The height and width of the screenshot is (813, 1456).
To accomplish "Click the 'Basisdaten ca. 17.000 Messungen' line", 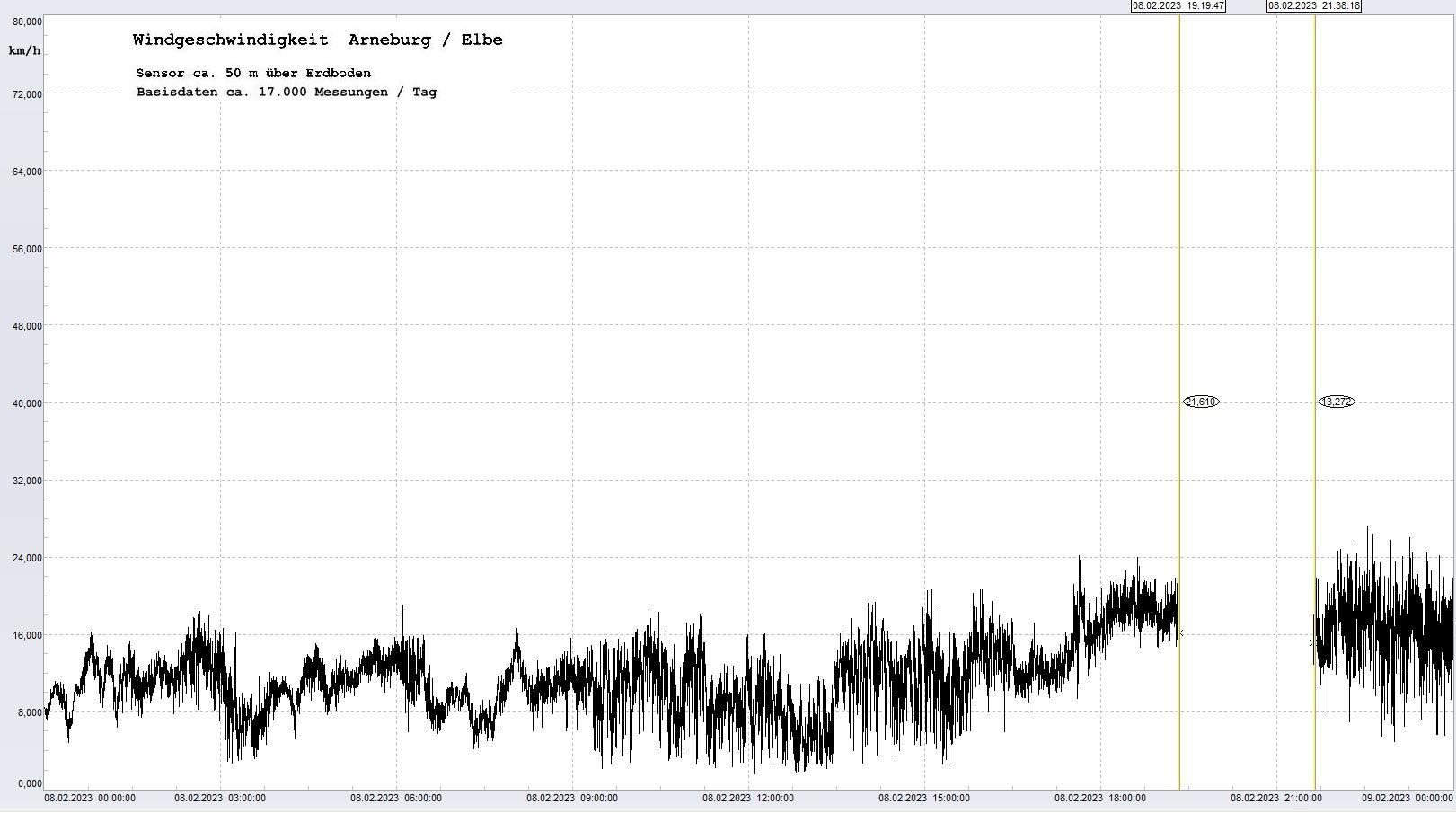I will [x=287, y=92].
